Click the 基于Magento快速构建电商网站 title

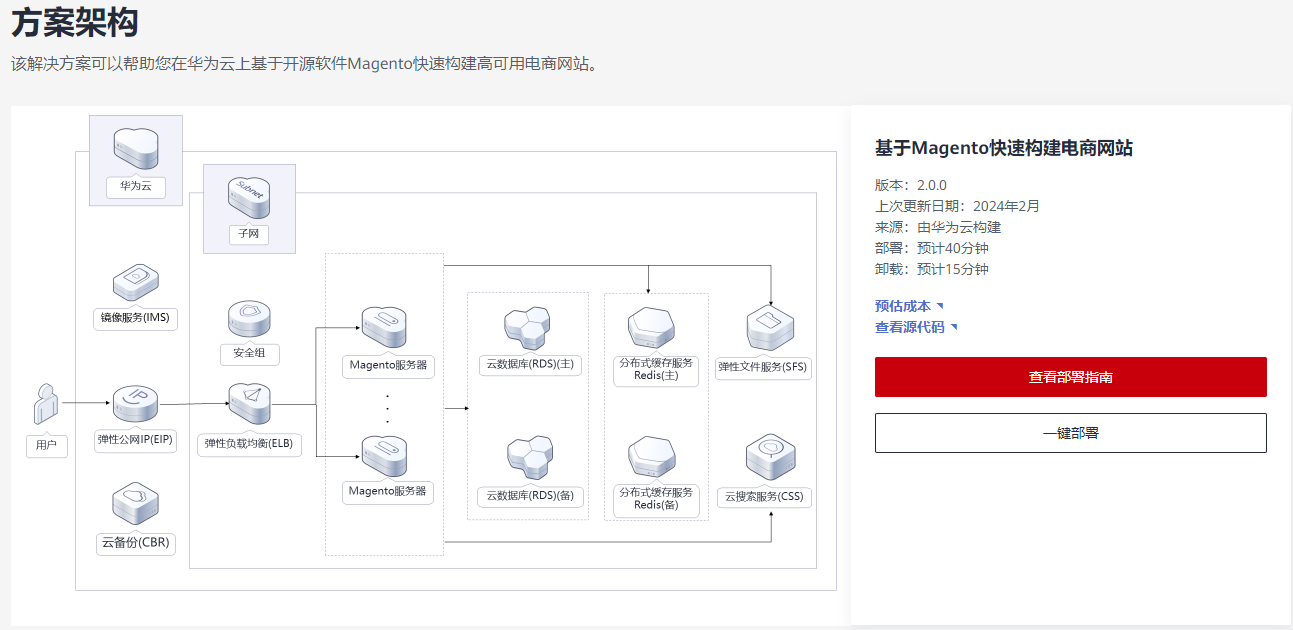(x=1004, y=148)
